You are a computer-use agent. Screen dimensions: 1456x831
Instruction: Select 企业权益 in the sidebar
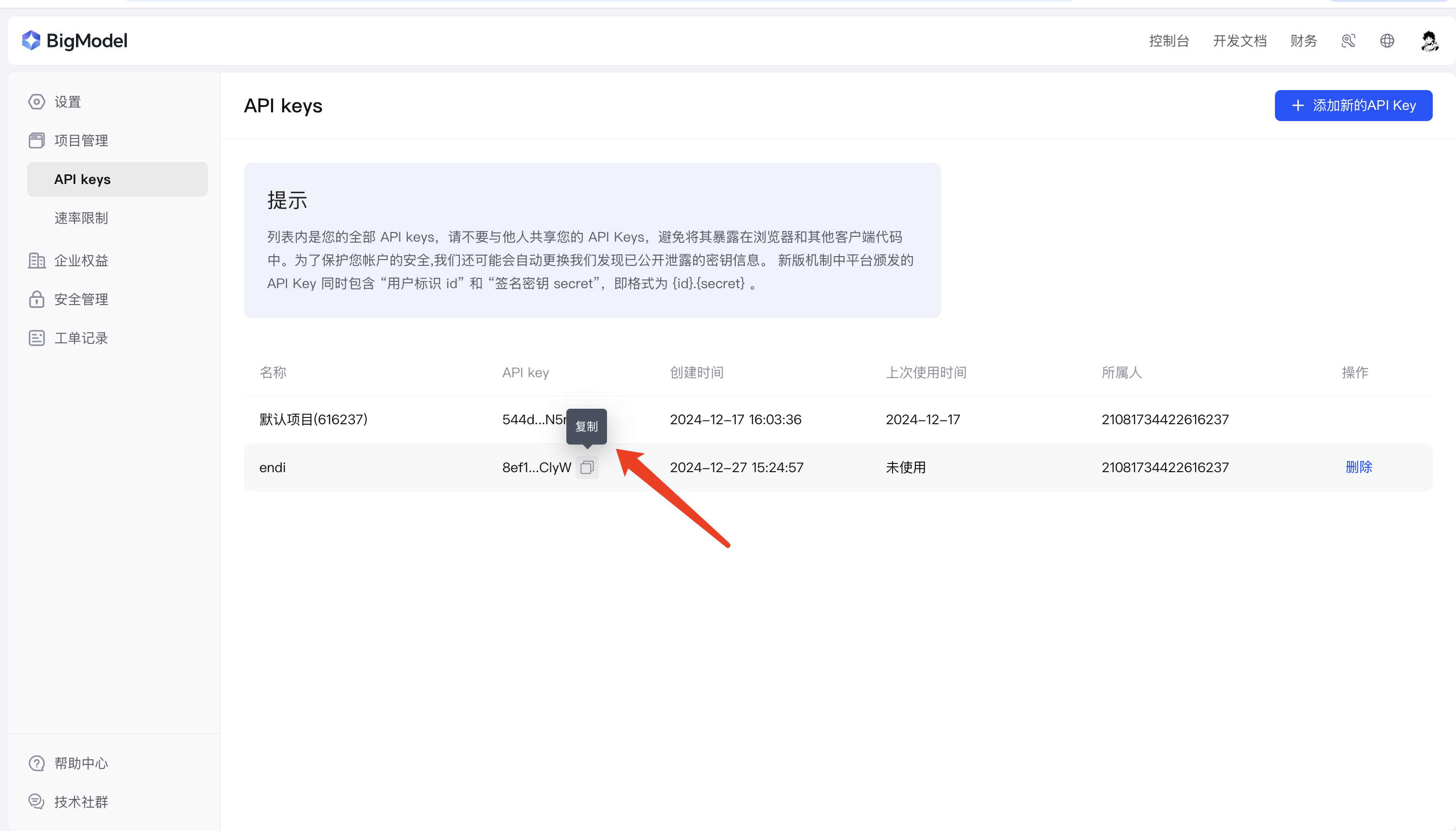click(x=80, y=260)
